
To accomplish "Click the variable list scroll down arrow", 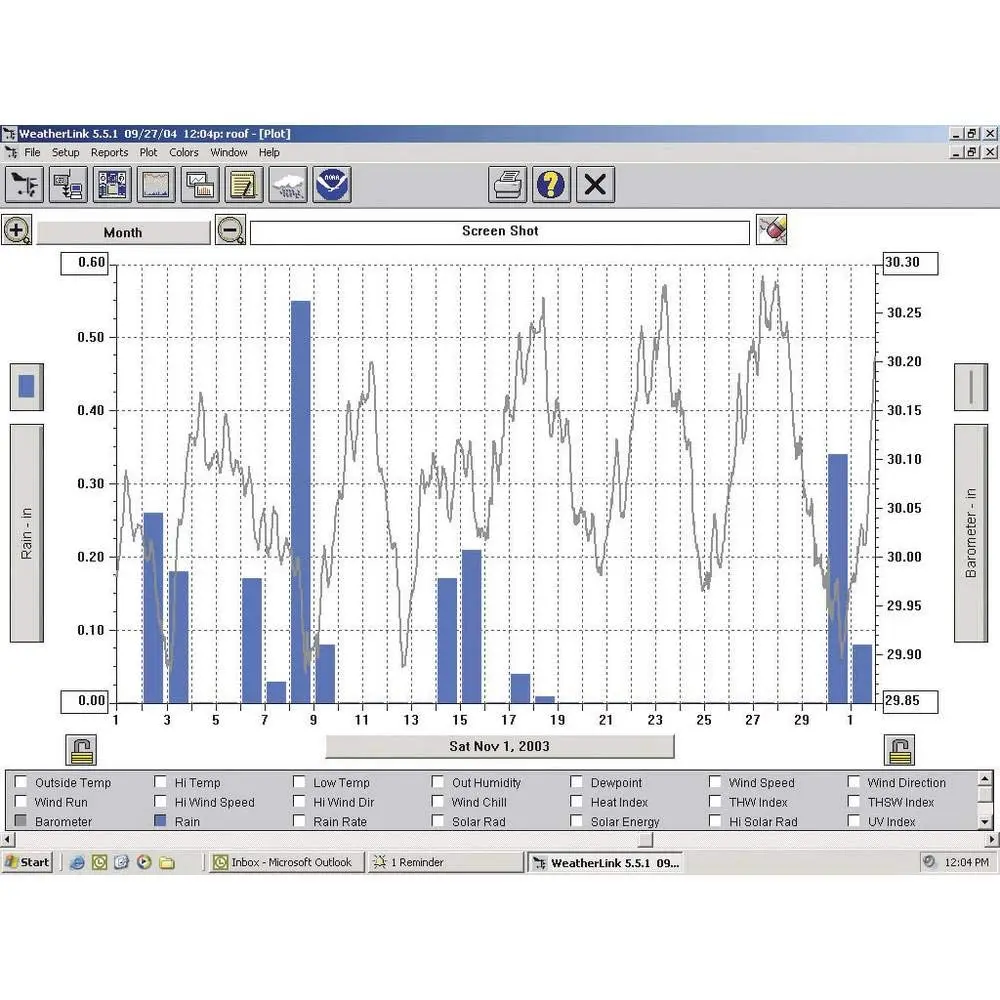I will pyautogui.click(x=985, y=822).
